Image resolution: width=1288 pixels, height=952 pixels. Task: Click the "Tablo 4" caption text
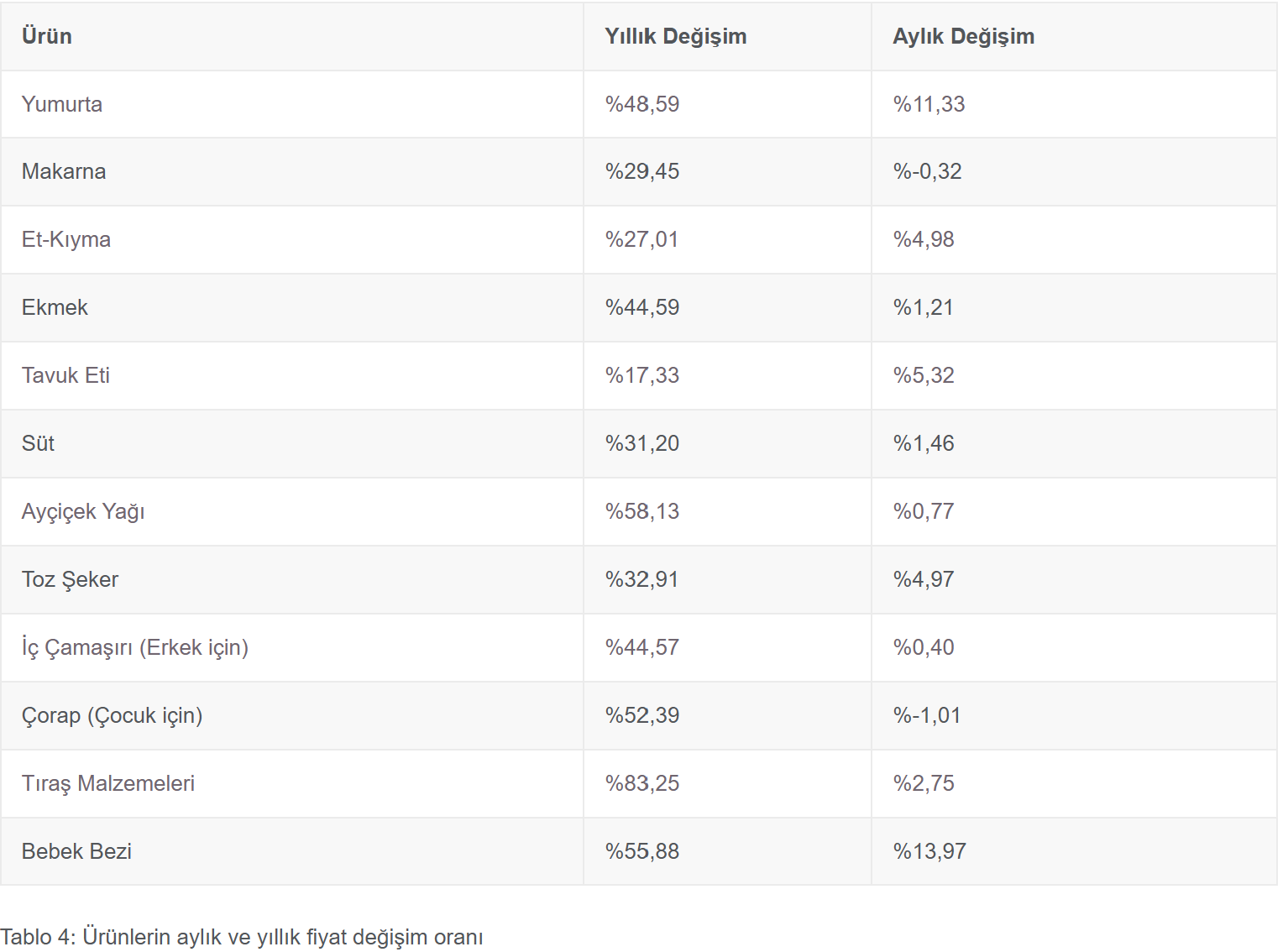coord(242,937)
